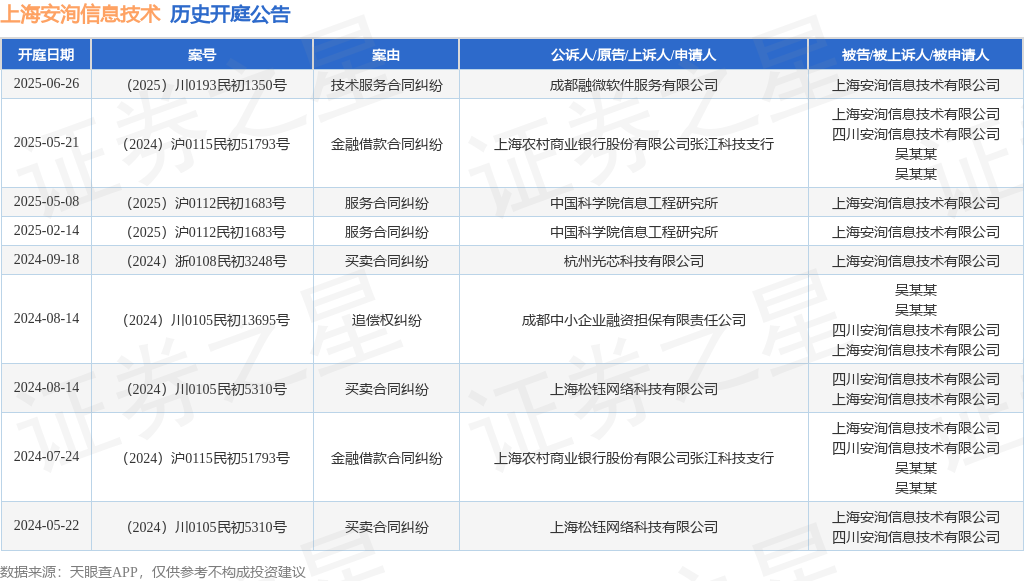Image resolution: width=1024 pixels, height=581 pixels.
Task: Click the plaintiff bank in the 2024-07-24 row
Action: point(633,458)
